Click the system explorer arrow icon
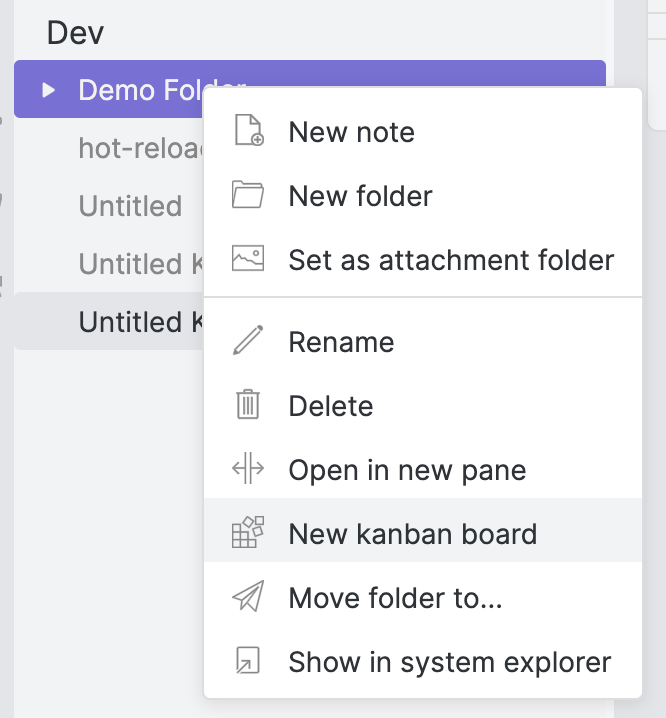The width and height of the screenshot is (666, 718). [x=247, y=661]
